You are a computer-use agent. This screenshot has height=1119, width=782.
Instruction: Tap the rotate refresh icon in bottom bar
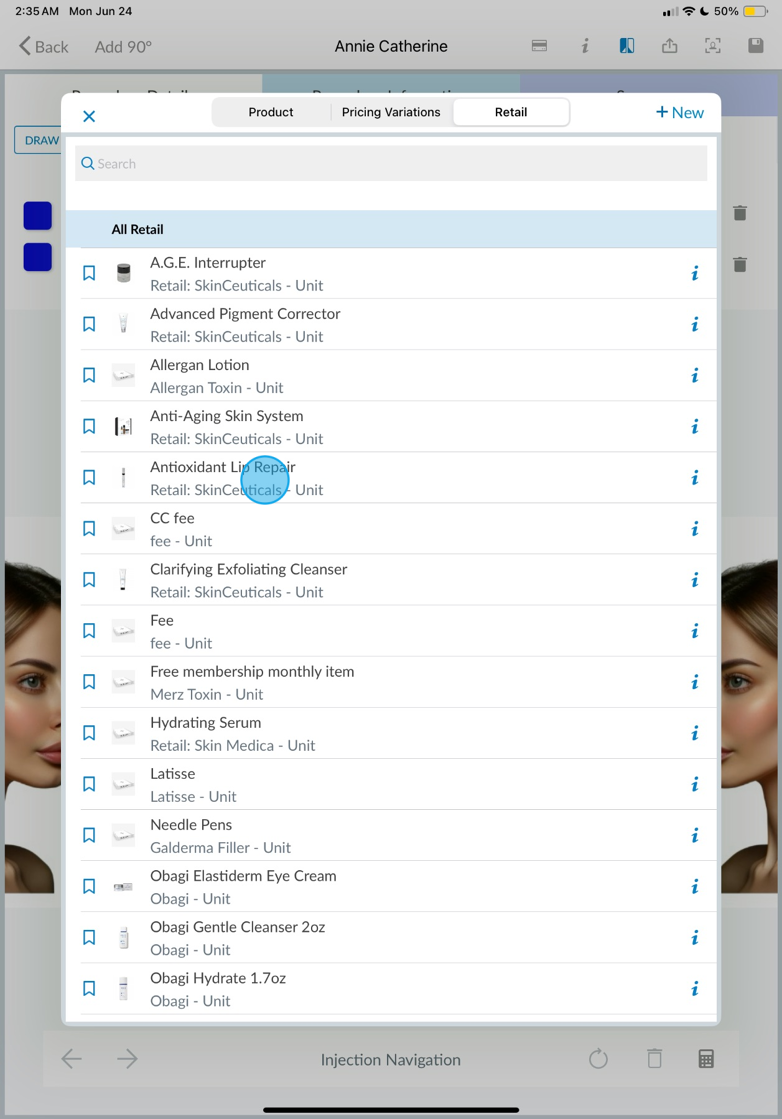tap(599, 1058)
